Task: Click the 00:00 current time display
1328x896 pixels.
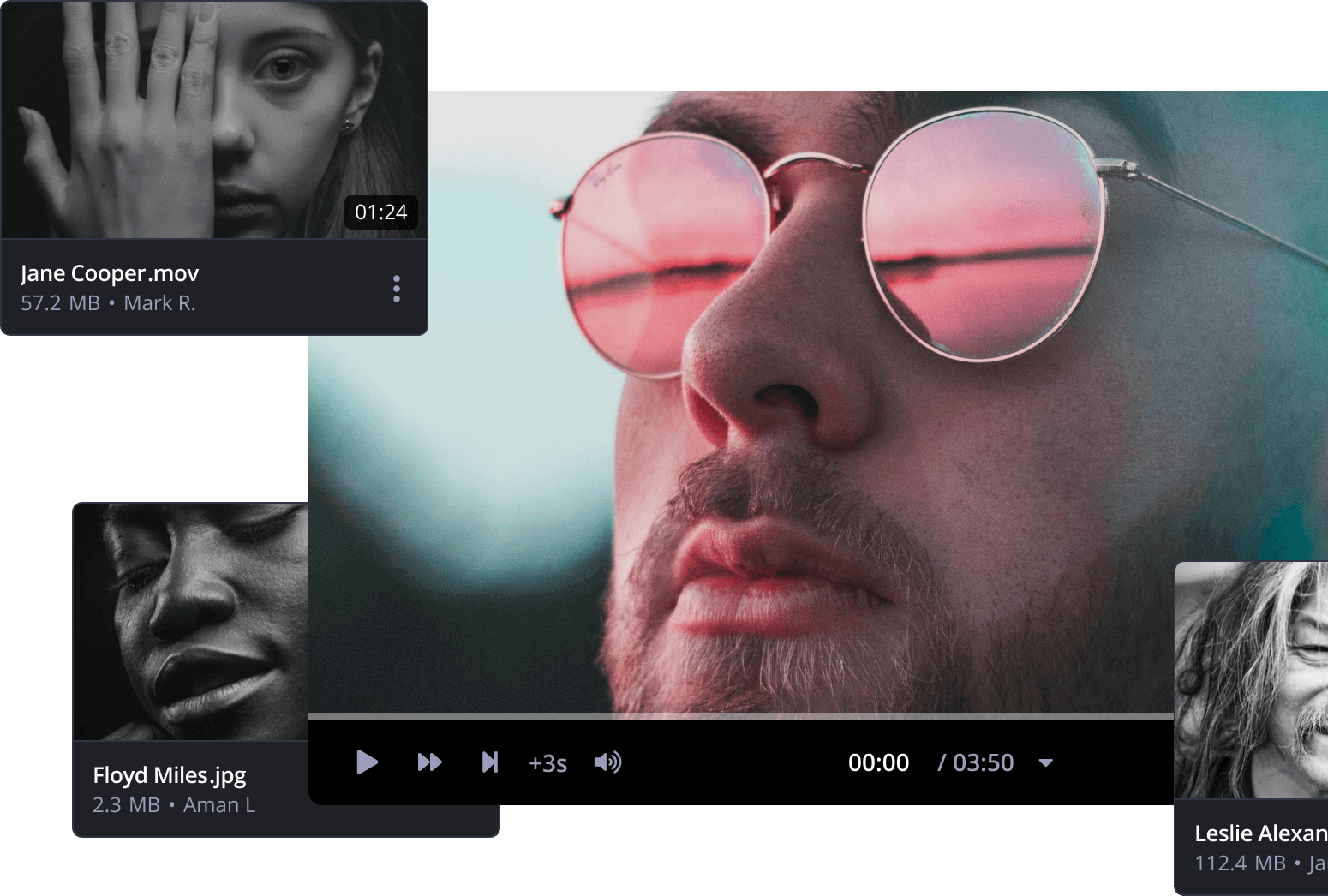Action: (x=878, y=763)
